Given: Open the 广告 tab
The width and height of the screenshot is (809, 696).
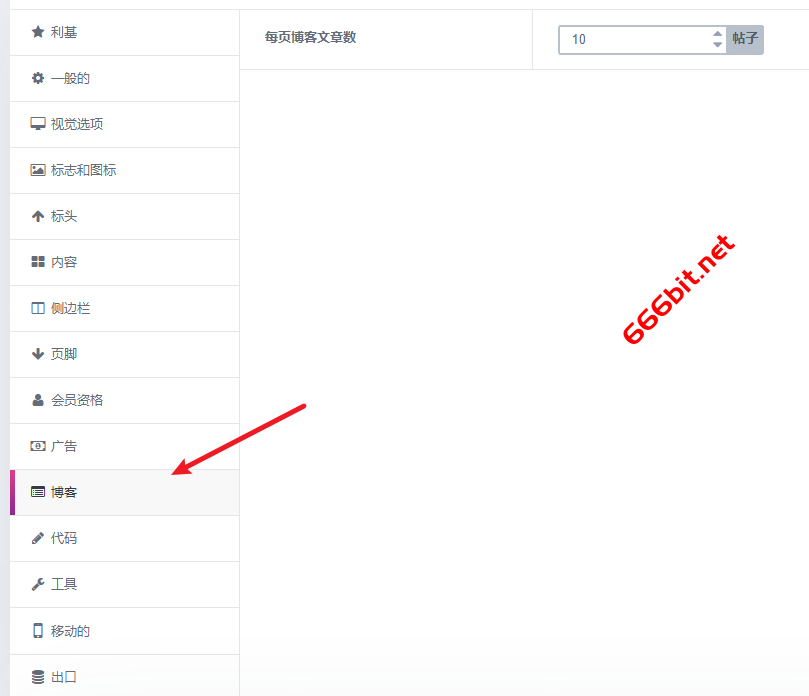Looking at the screenshot, I should click(x=124, y=446).
